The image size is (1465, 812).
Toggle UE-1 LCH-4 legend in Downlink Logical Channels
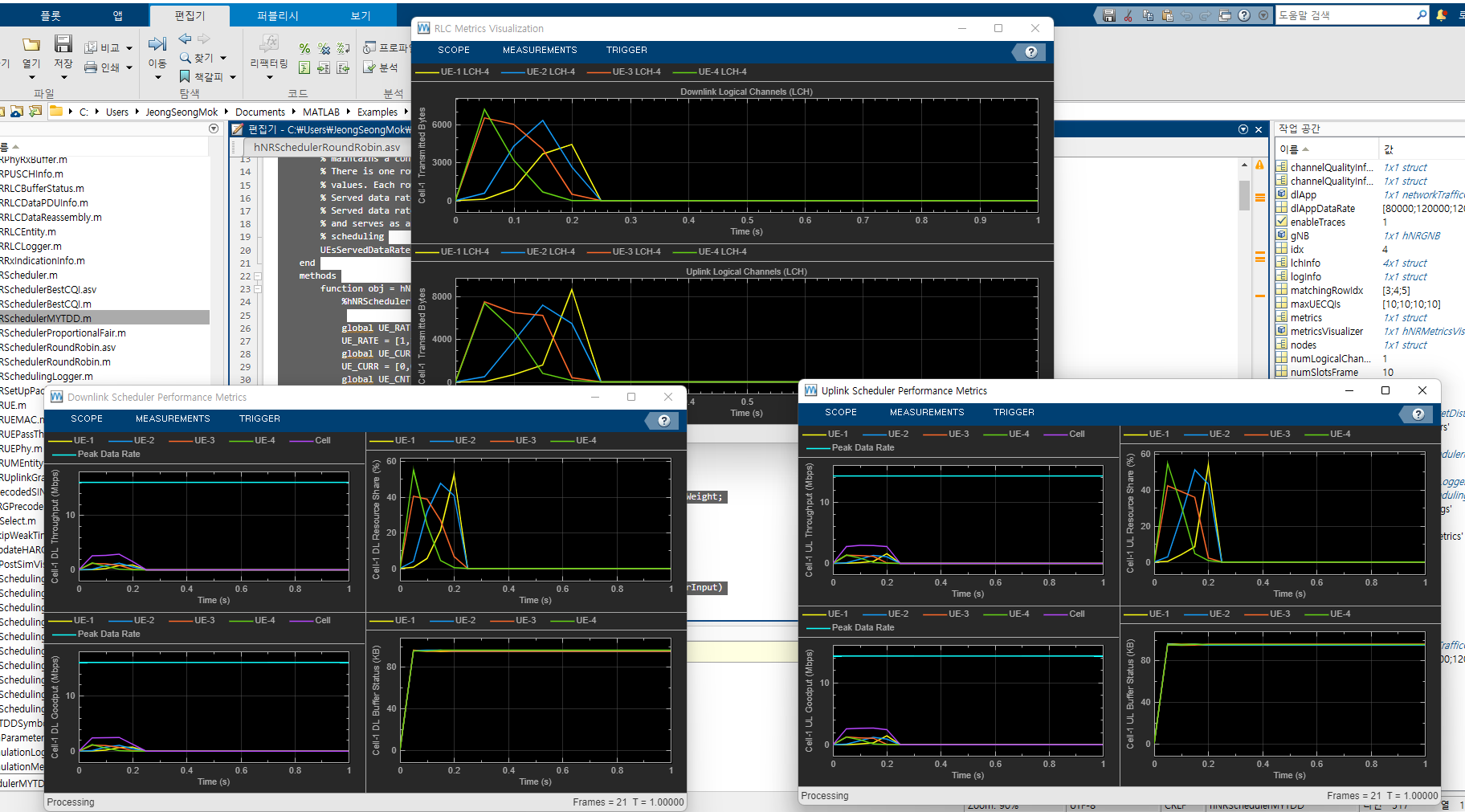pos(451,71)
